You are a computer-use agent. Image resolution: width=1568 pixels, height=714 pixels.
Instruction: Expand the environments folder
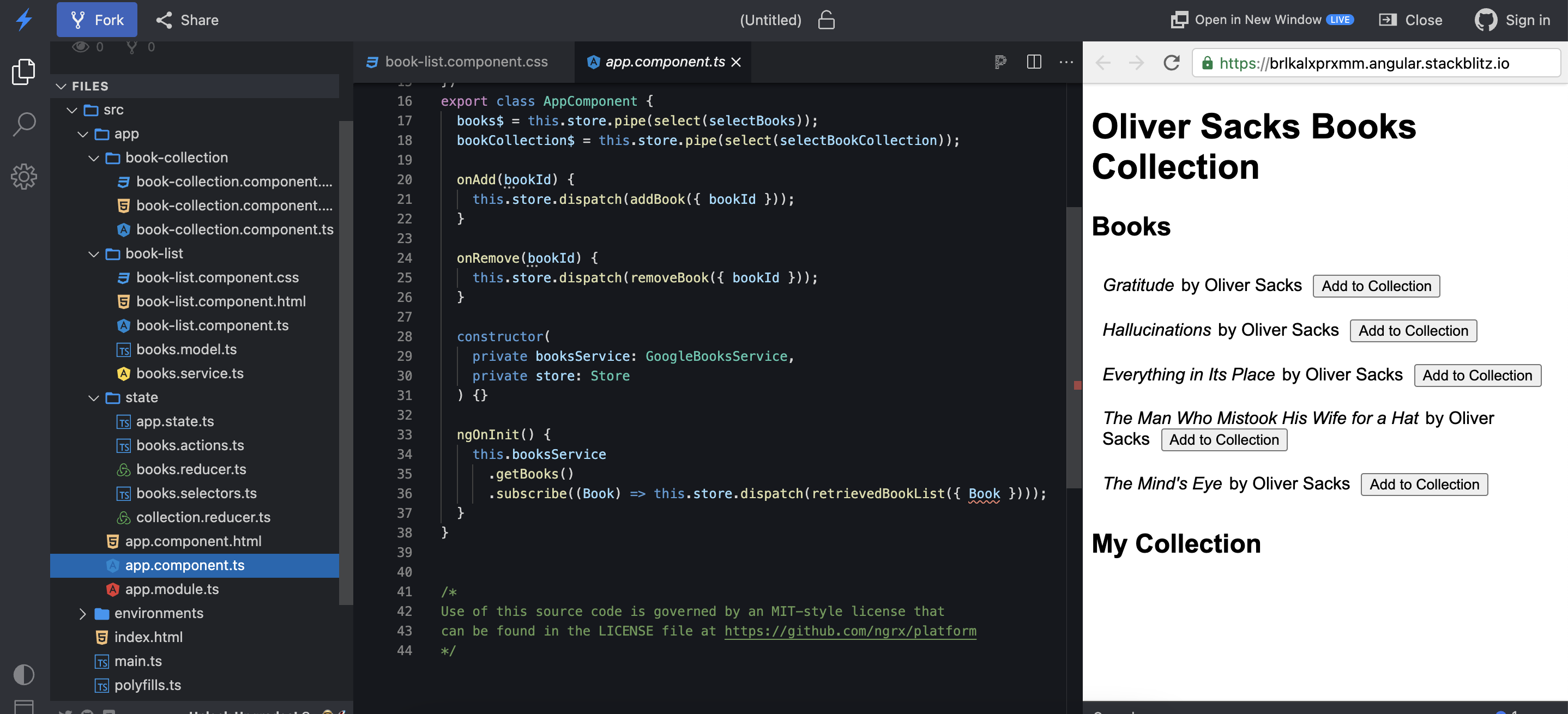click(83, 614)
